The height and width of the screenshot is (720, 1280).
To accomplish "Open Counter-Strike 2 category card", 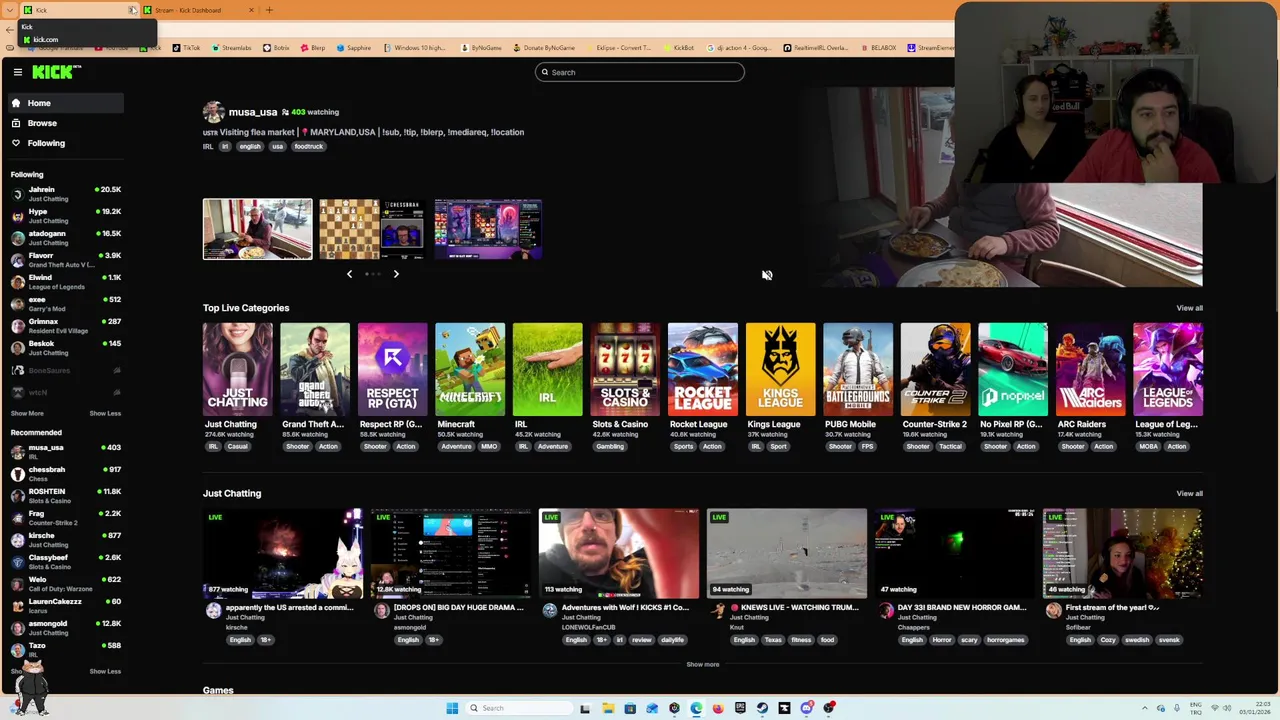I will click(935, 369).
